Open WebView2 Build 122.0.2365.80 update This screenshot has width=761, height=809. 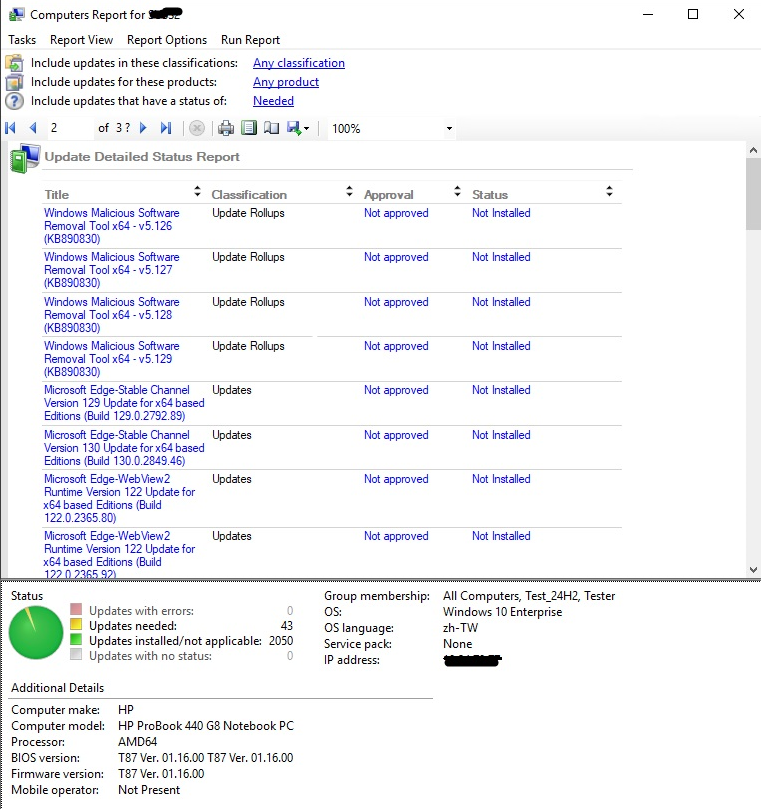pos(119,498)
